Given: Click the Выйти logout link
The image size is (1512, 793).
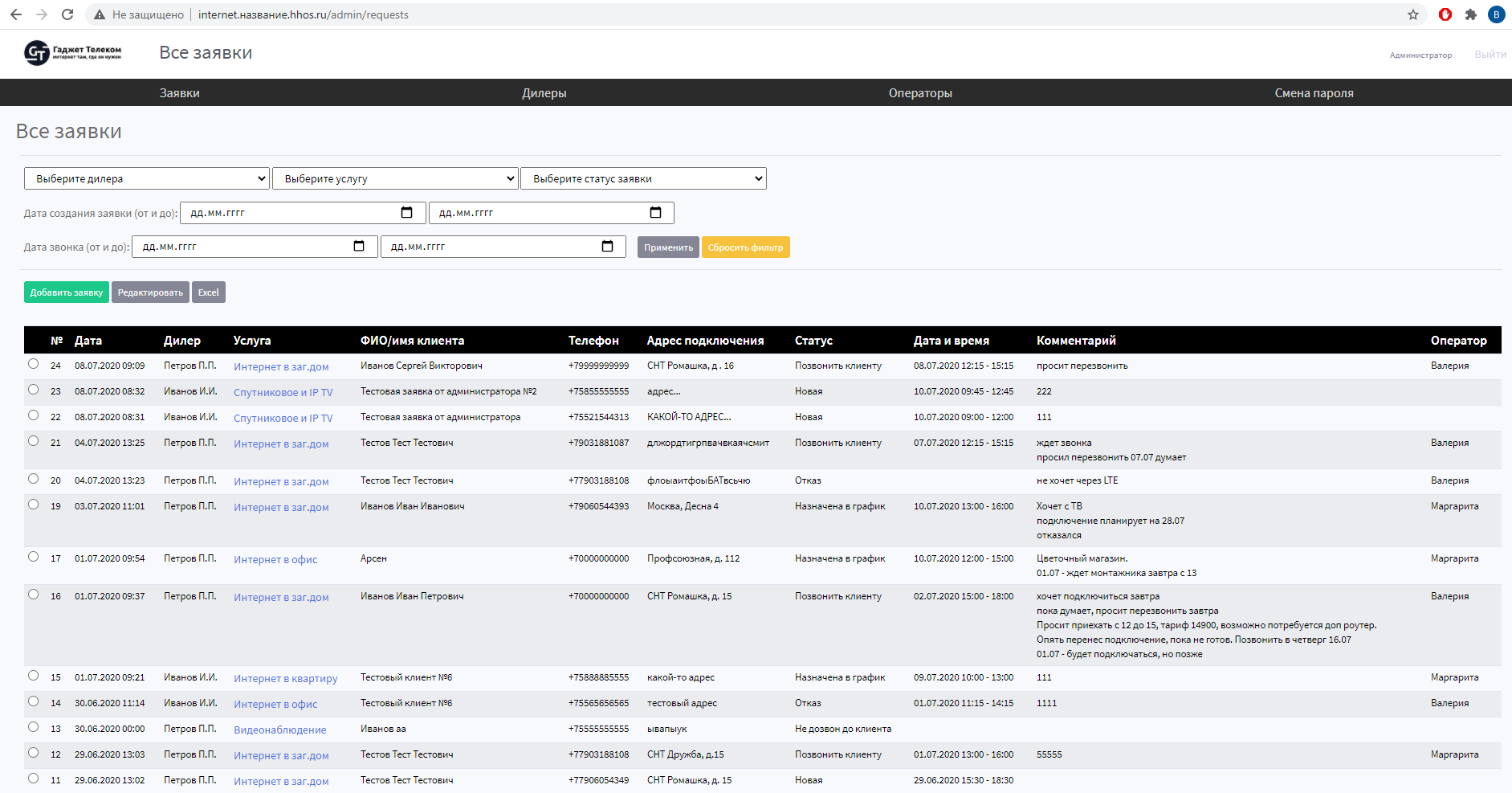Looking at the screenshot, I should pos(1490,55).
